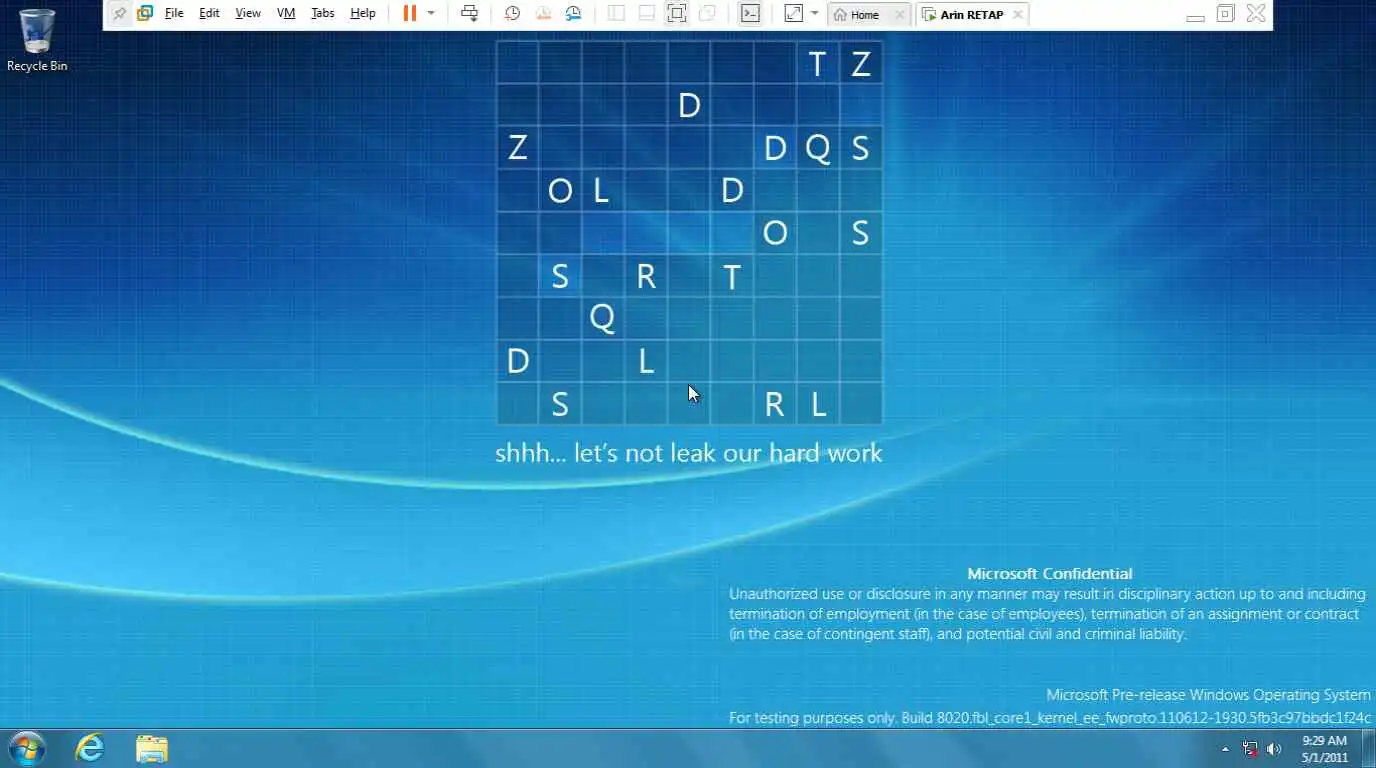This screenshot has height=768, width=1376.
Task: Take a snapshot of this virtual machine
Action: click(x=512, y=14)
